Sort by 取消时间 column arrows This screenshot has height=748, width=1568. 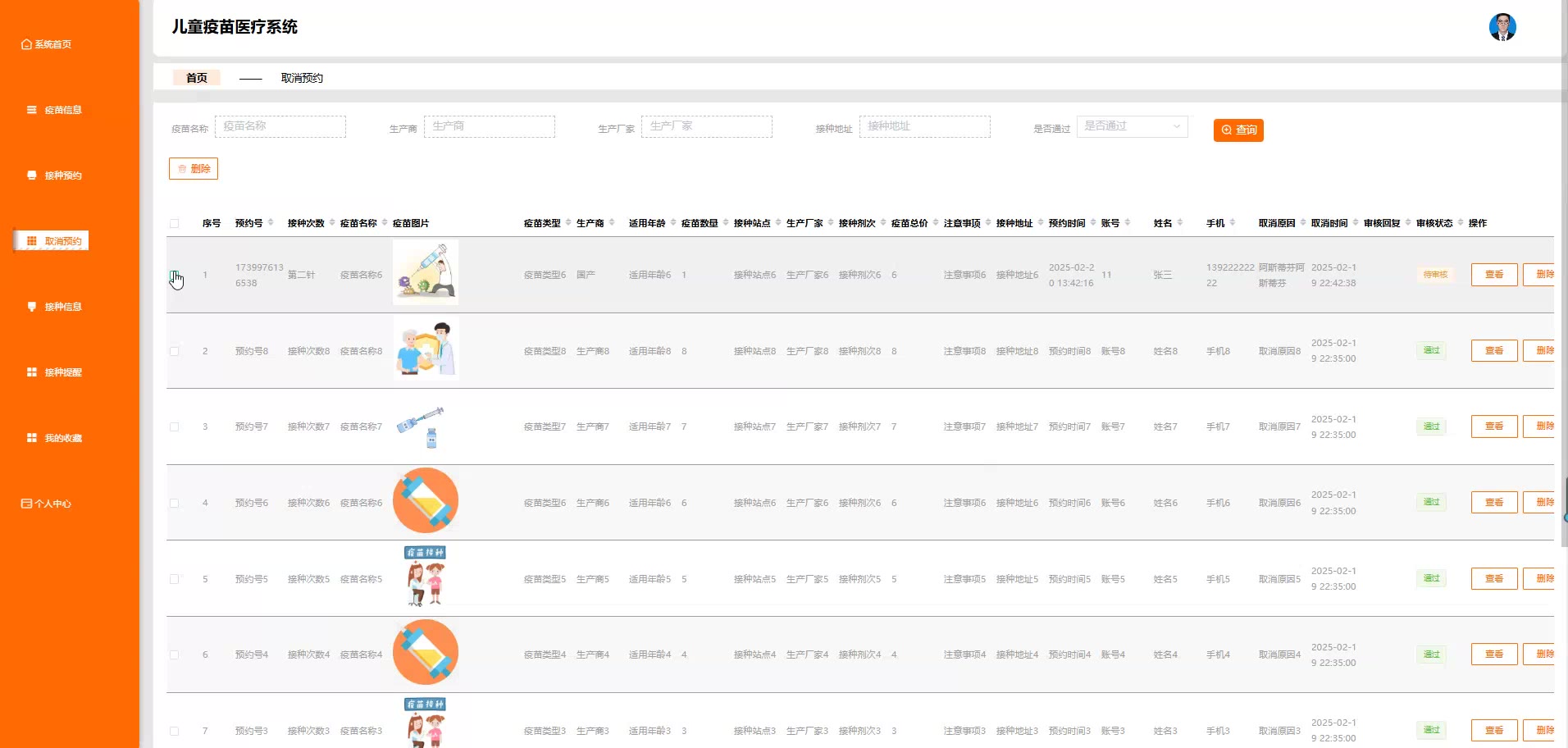point(1356,223)
